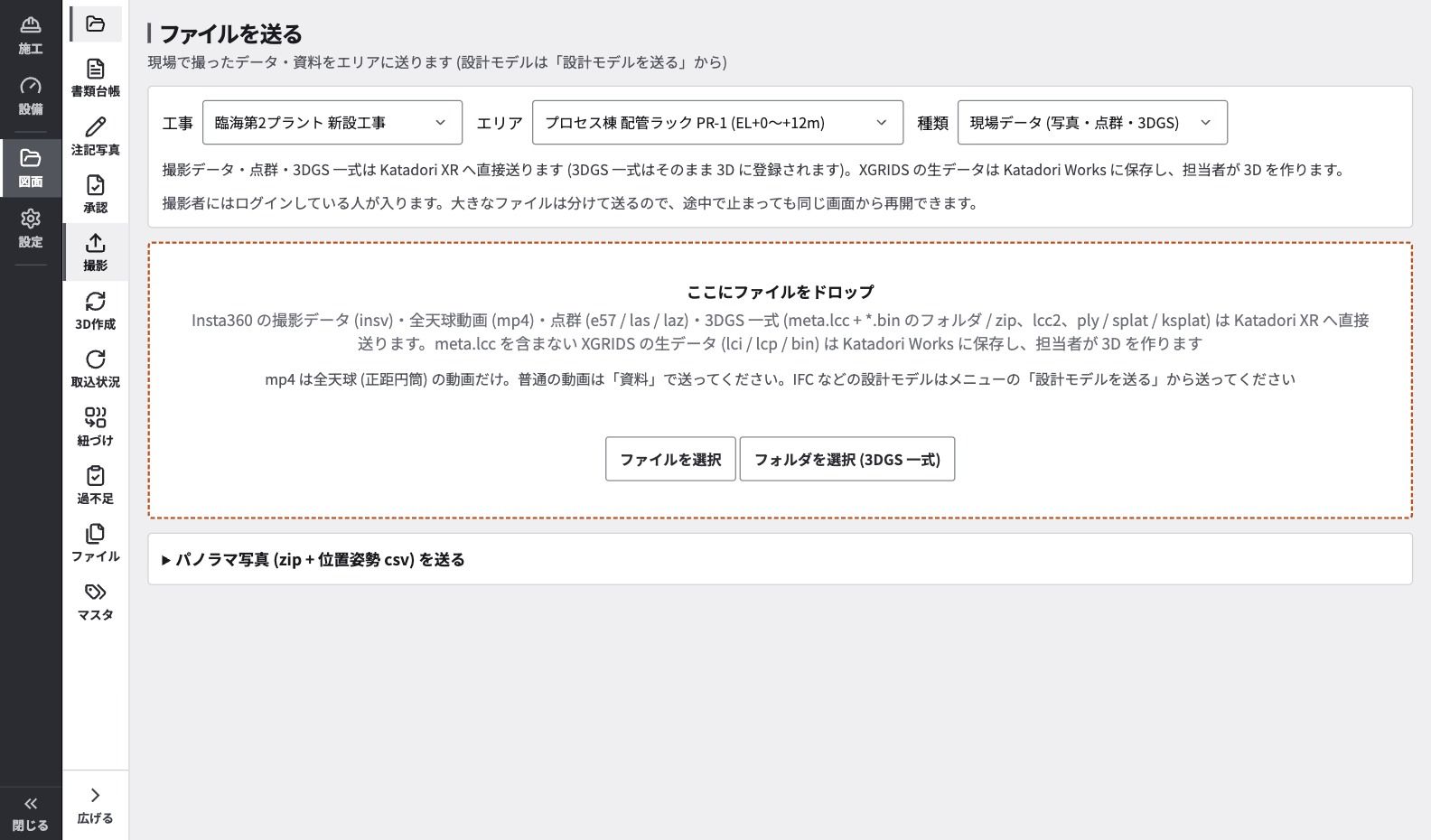Open 承認 approval icon

point(95,194)
